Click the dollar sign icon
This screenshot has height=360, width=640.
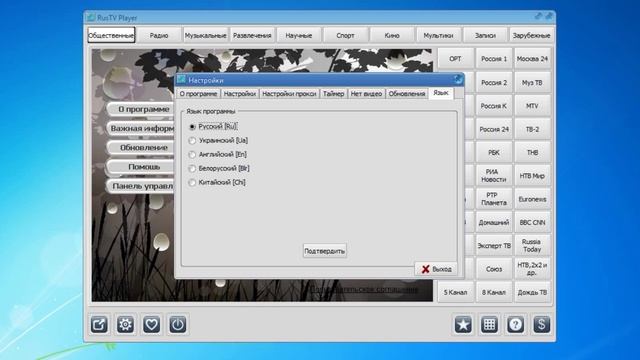[x=542, y=324]
